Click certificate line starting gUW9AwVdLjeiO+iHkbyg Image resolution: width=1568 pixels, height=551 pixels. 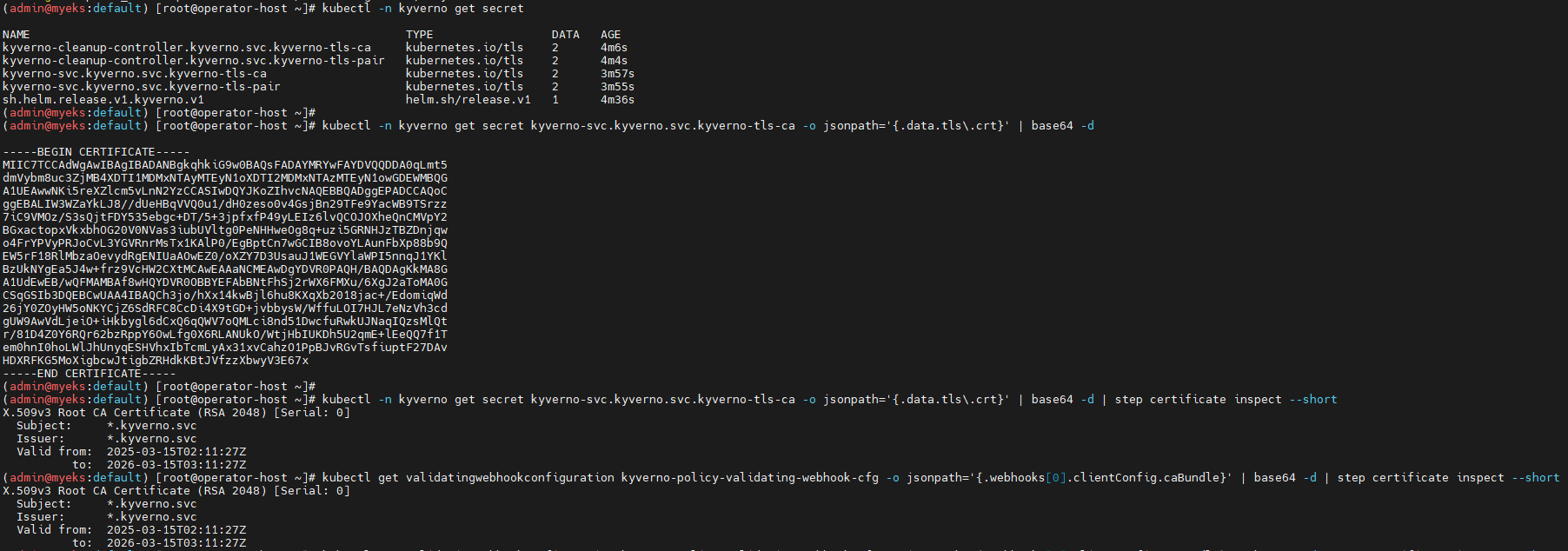225,322
